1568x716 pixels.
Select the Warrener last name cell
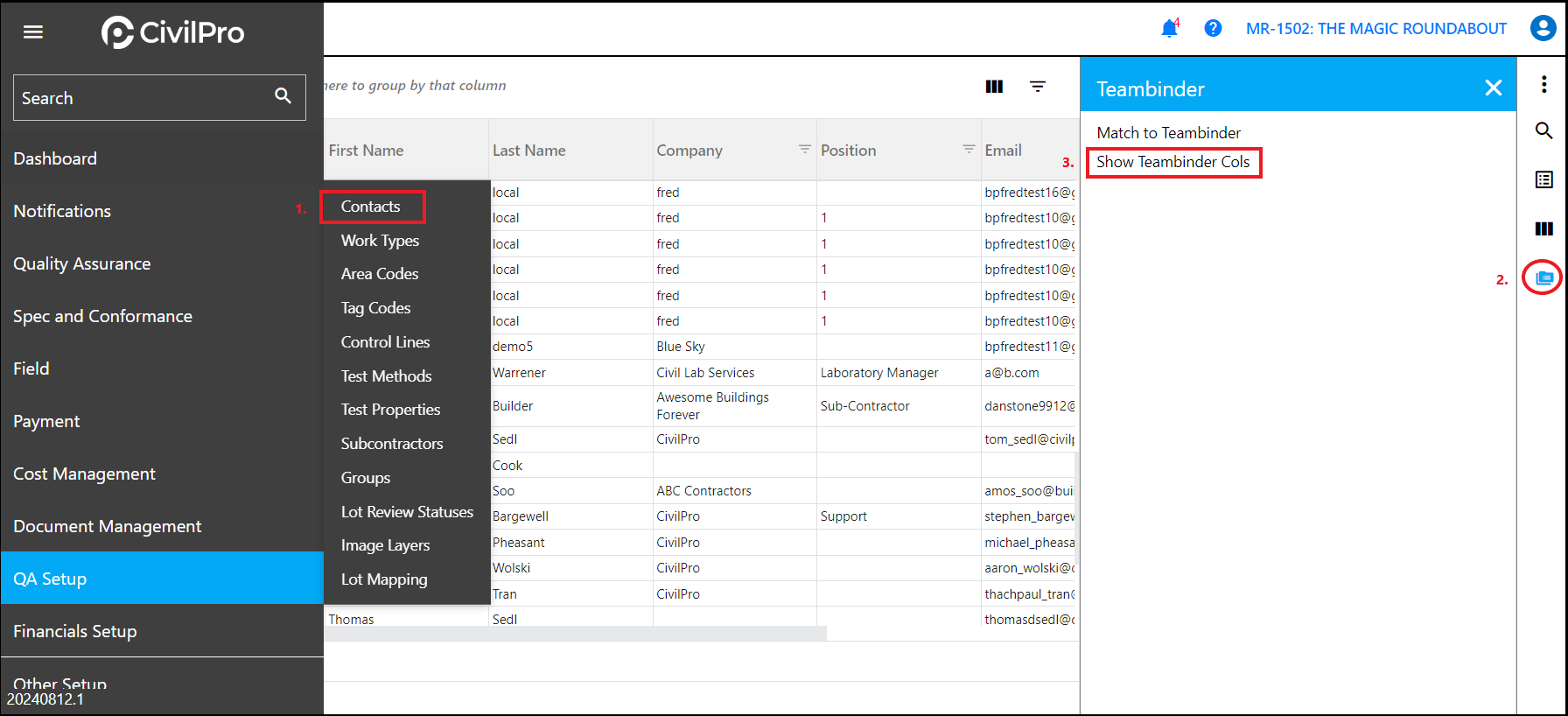point(570,373)
